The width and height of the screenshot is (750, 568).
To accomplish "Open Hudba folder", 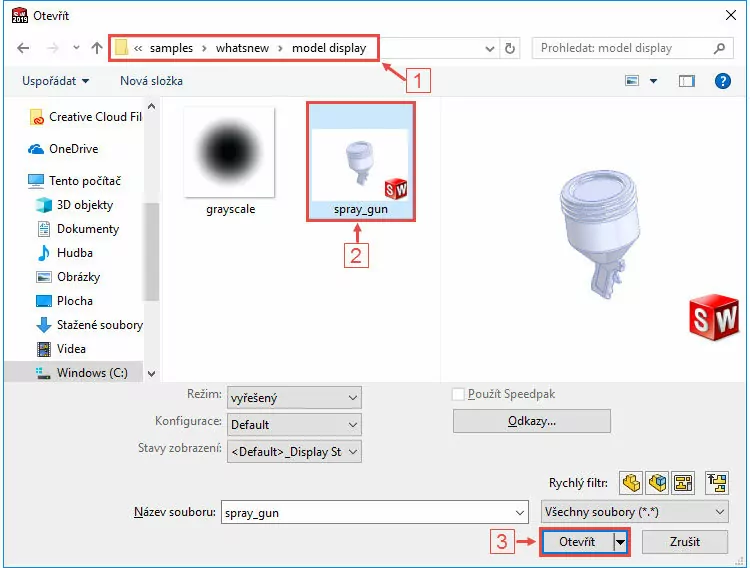I will (65, 253).
